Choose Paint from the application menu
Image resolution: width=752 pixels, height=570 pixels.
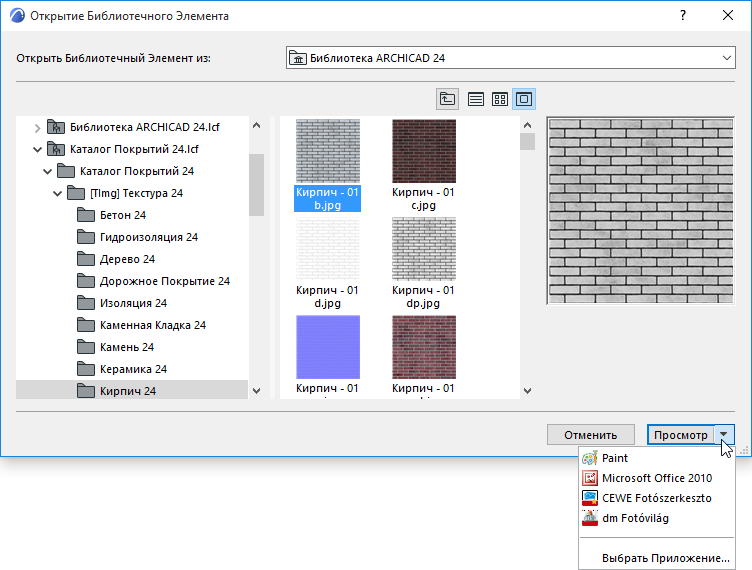click(x=615, y=458)
